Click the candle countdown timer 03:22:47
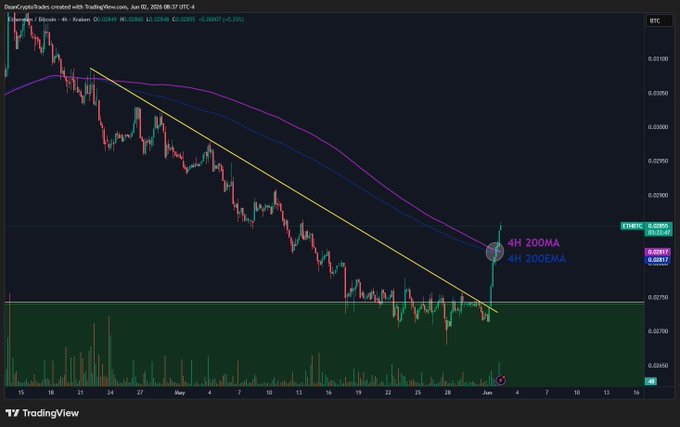Screen dimensions: 680x427 659,233
